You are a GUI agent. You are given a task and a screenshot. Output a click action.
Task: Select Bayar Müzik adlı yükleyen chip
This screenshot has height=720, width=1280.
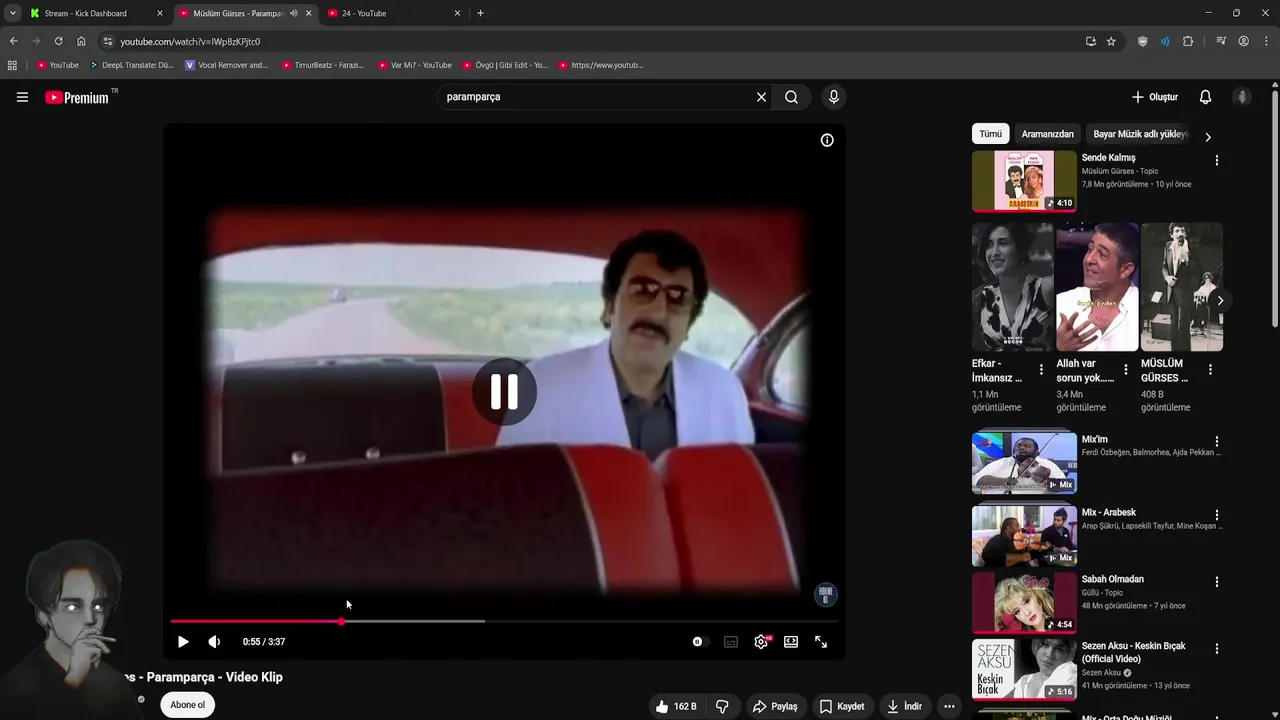coord(1139,134)
